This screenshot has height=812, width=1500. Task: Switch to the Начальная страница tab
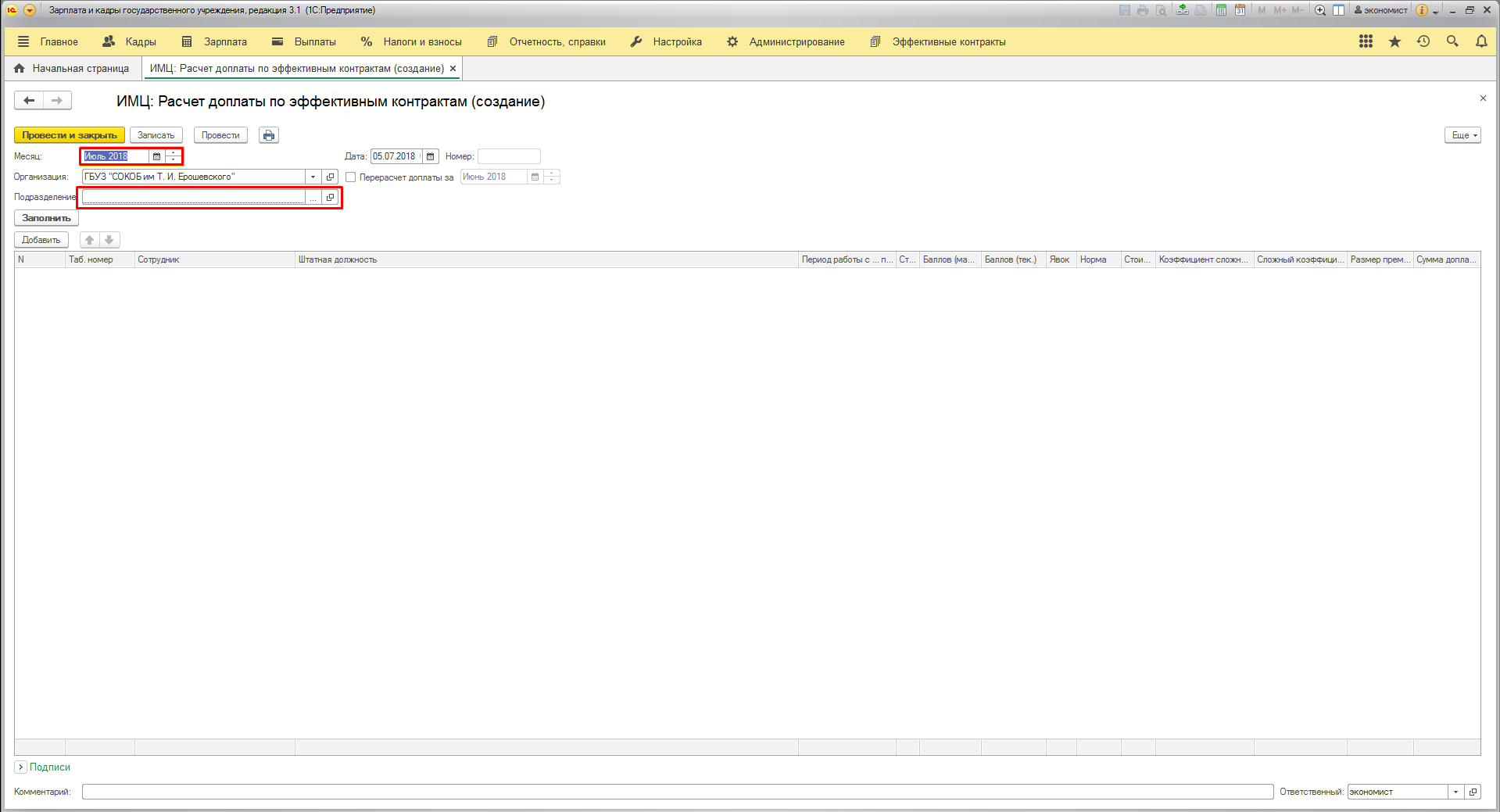point(72,69)
